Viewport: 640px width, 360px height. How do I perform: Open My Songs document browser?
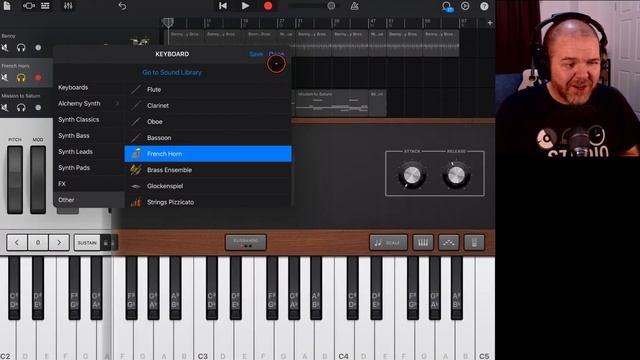point(7,6)
